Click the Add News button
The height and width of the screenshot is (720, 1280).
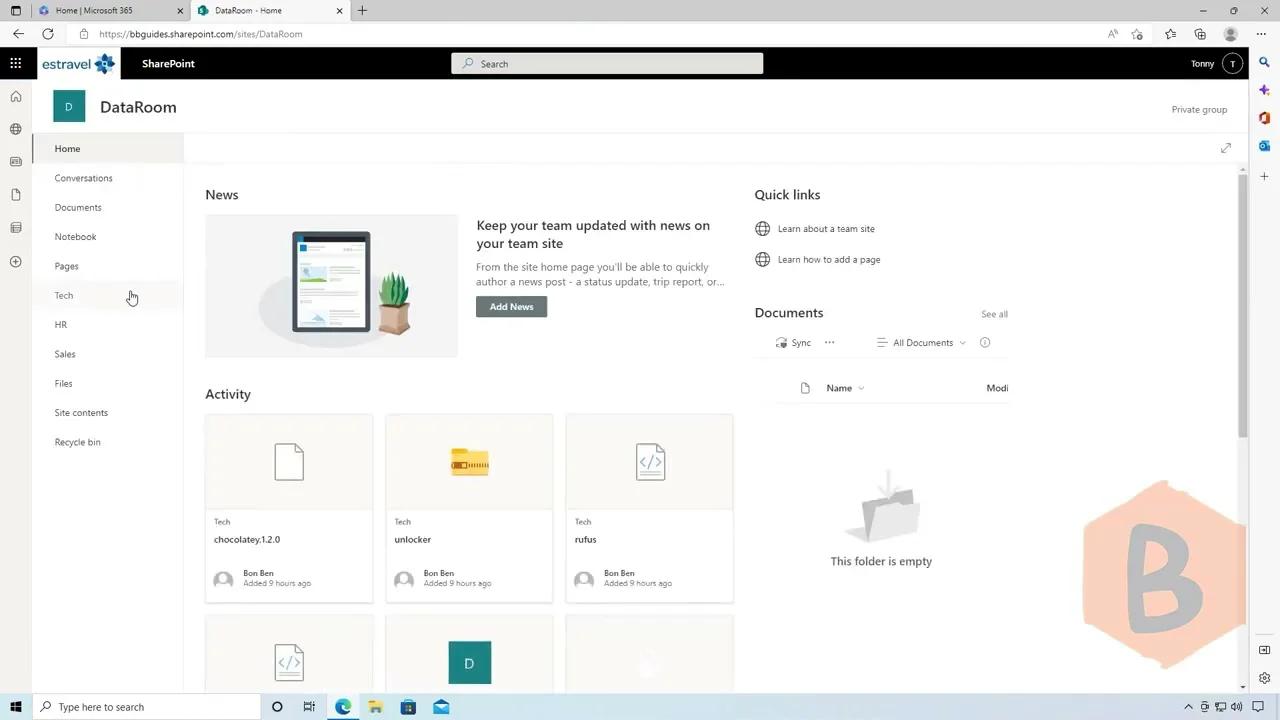click(511, 306)
